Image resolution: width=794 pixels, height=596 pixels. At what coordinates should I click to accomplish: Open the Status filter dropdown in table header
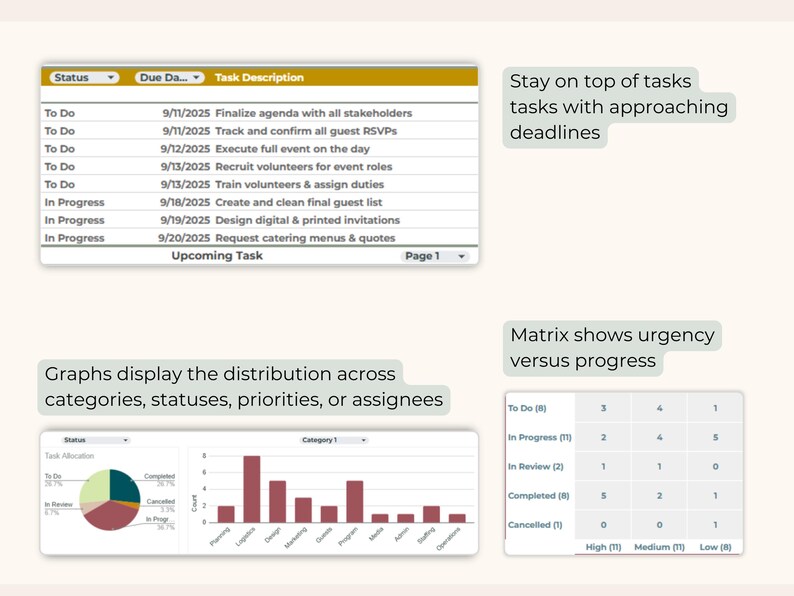click(84, 77)
